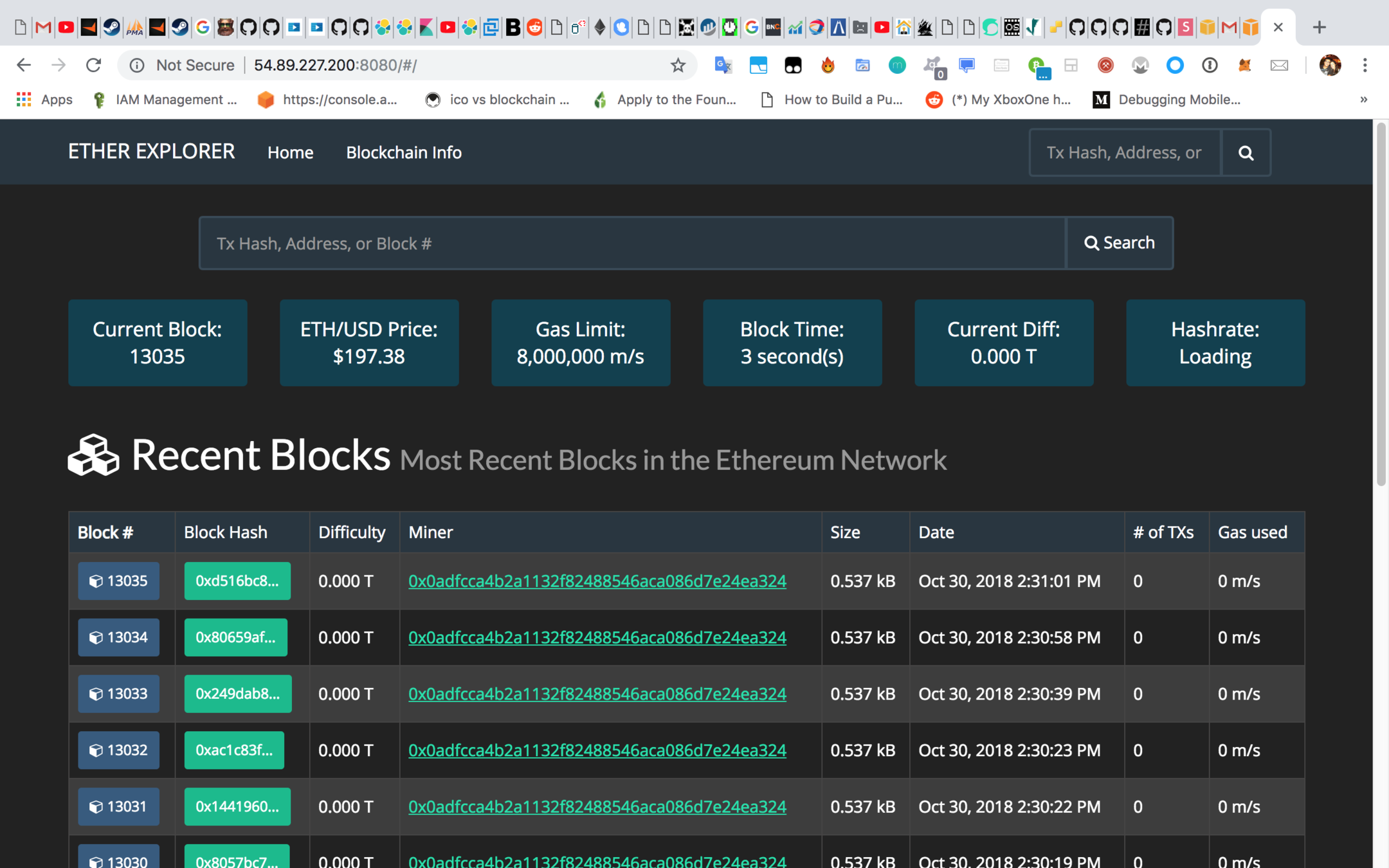This screenshot has height=868, width=1389.
Task: Click miner address link for block 13033
Action: (x=597, y=694)
